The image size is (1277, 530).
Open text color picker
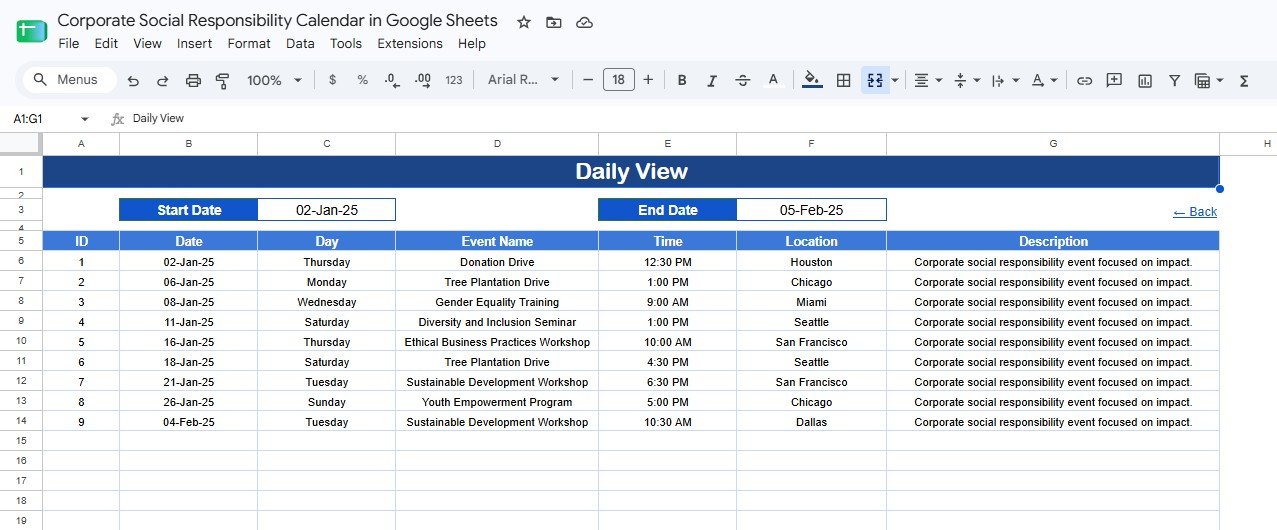click(772, 80)
